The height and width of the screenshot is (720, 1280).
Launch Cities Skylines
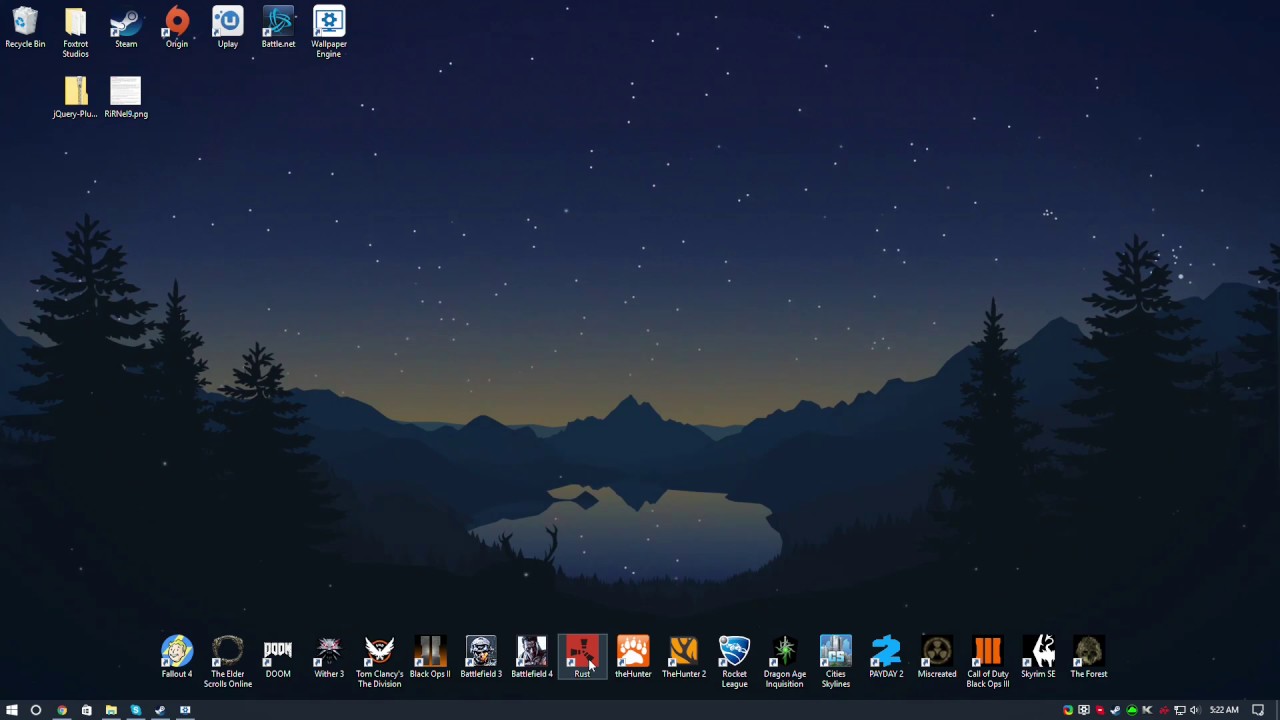tap(835, 652)
